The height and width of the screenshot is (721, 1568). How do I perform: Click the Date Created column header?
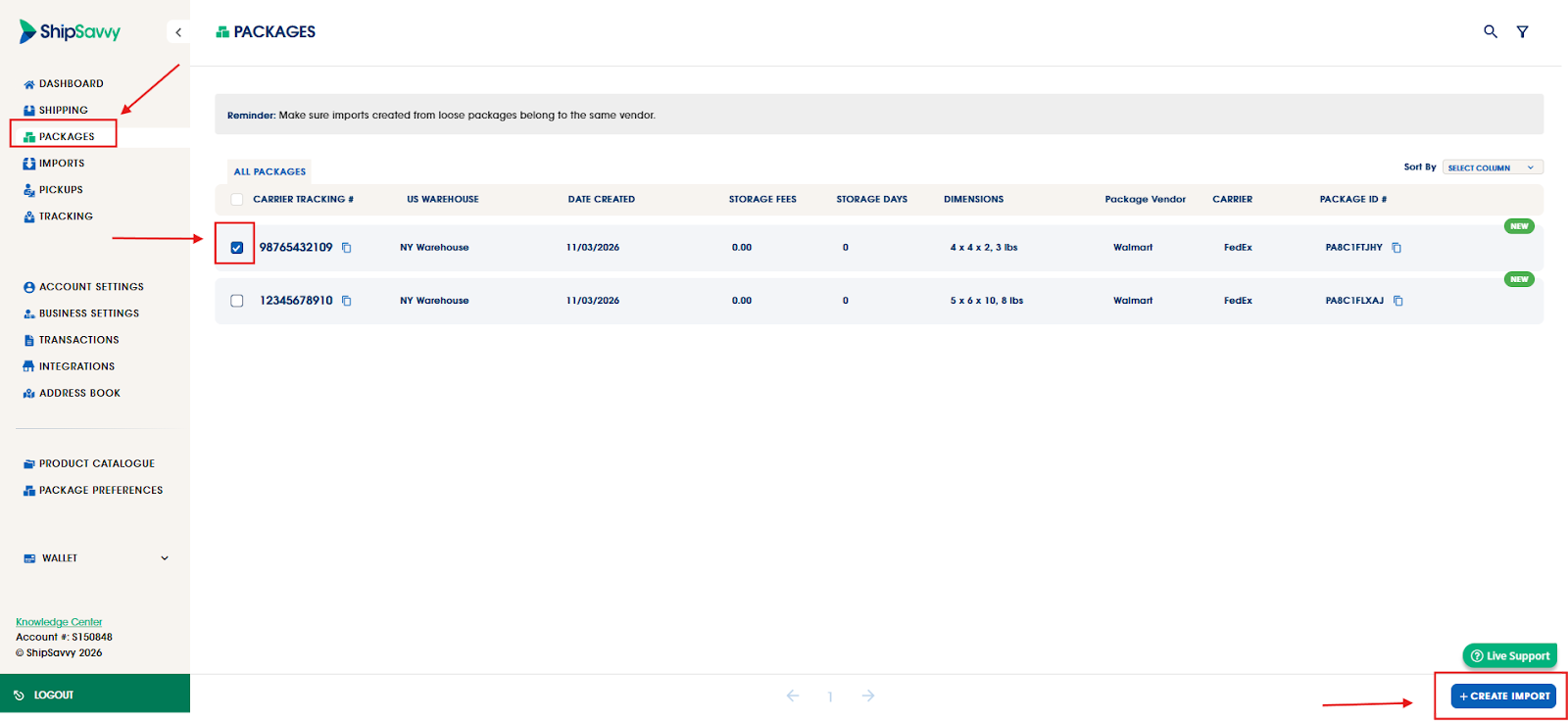(602, 199)
